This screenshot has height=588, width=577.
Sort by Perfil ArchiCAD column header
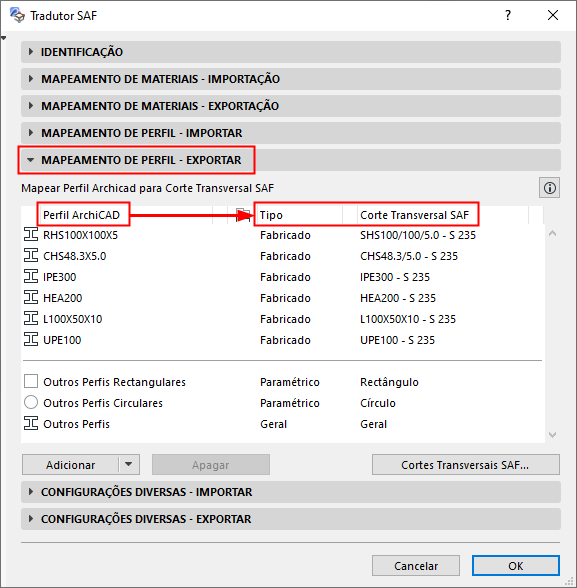(81, 215)
